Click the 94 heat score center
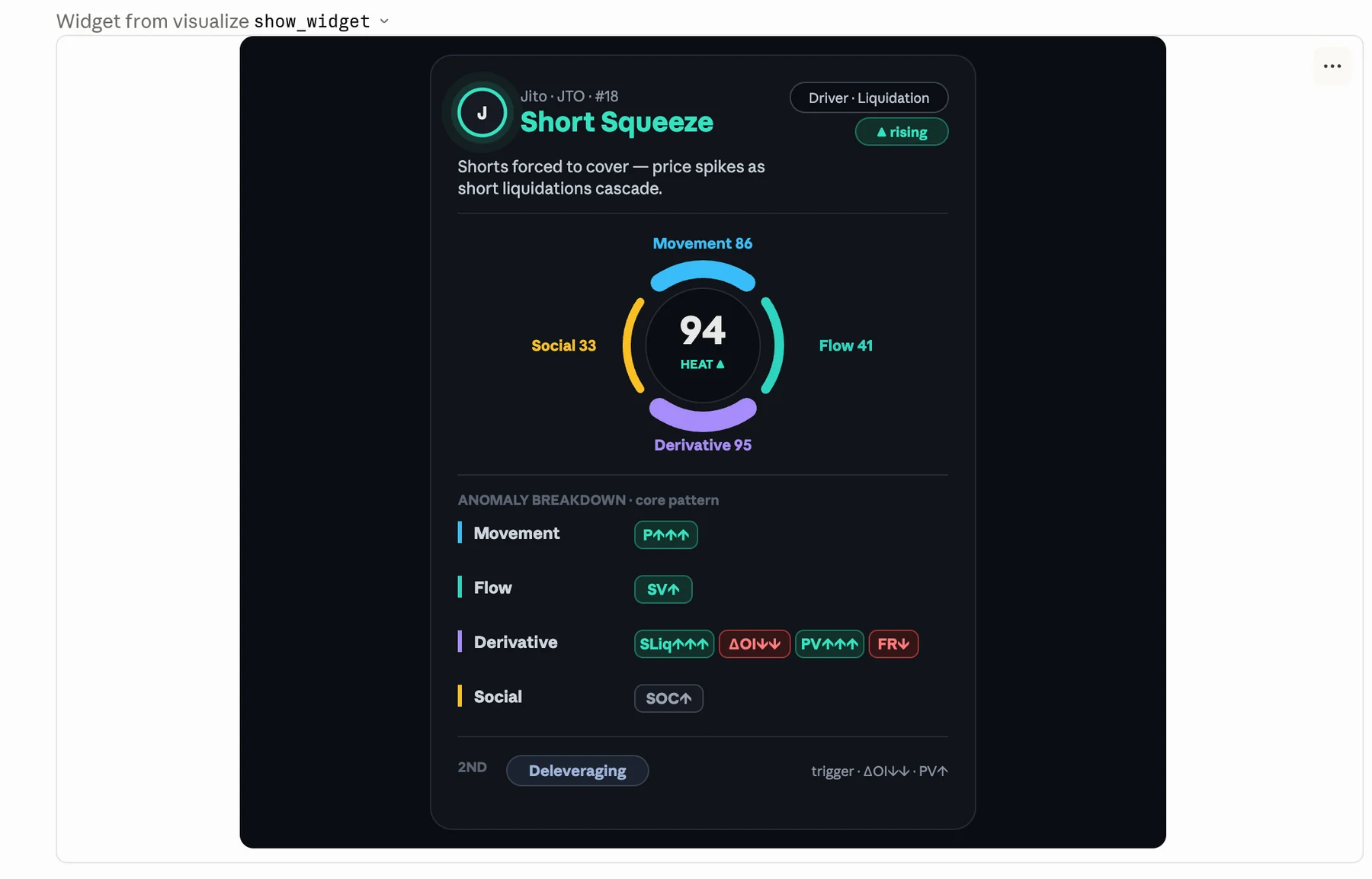The width and height of the screenshot is (1372, 879). (x=702, y=330)
